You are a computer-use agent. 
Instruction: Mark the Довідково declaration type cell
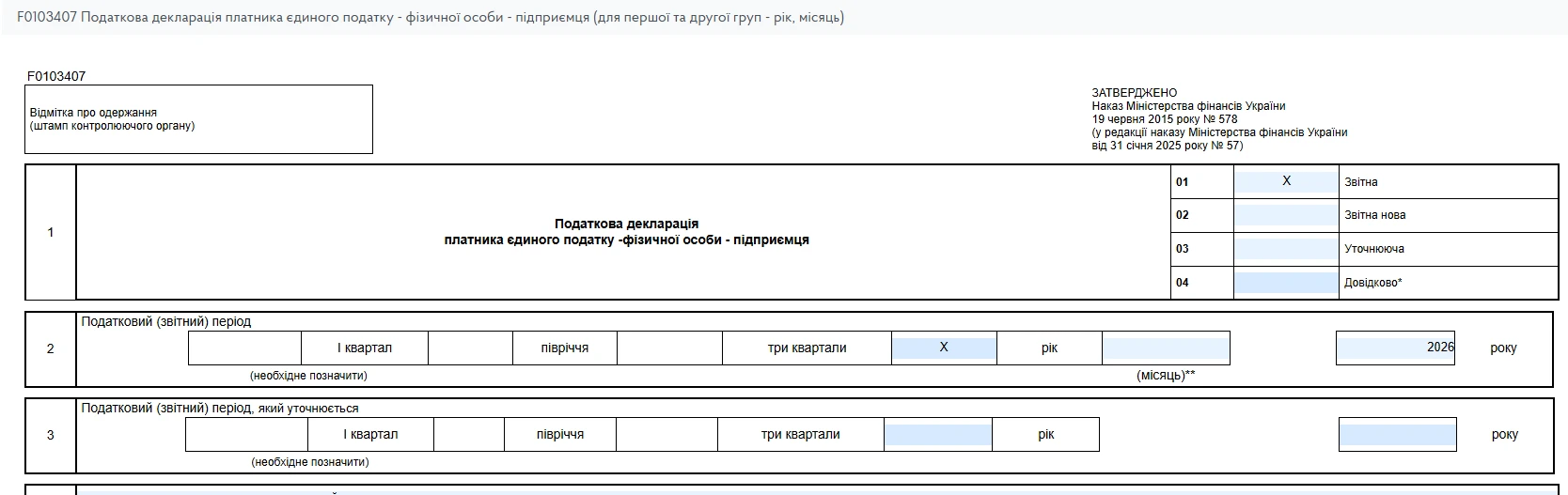1286,283
